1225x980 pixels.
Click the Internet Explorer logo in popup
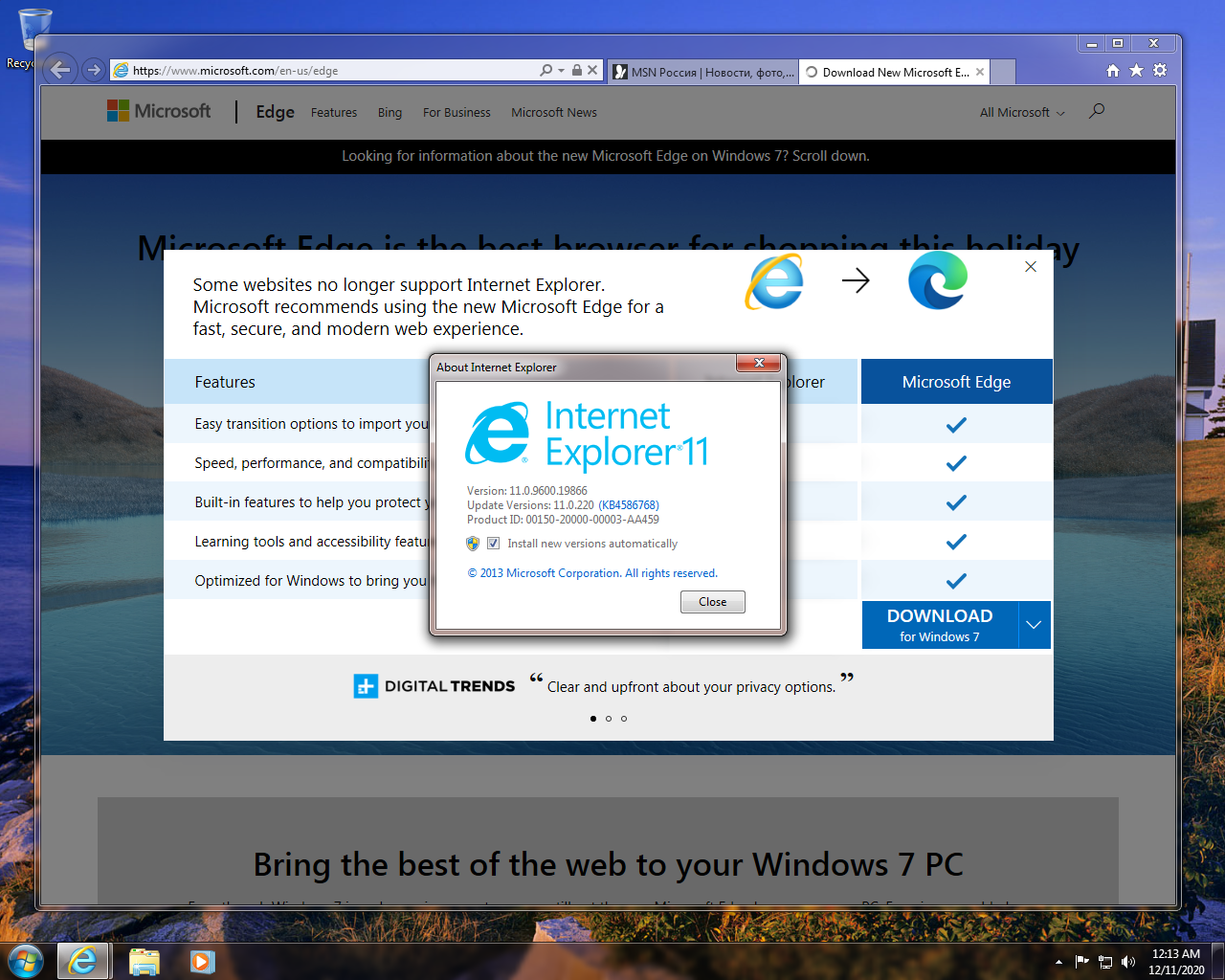pos(773,281)
